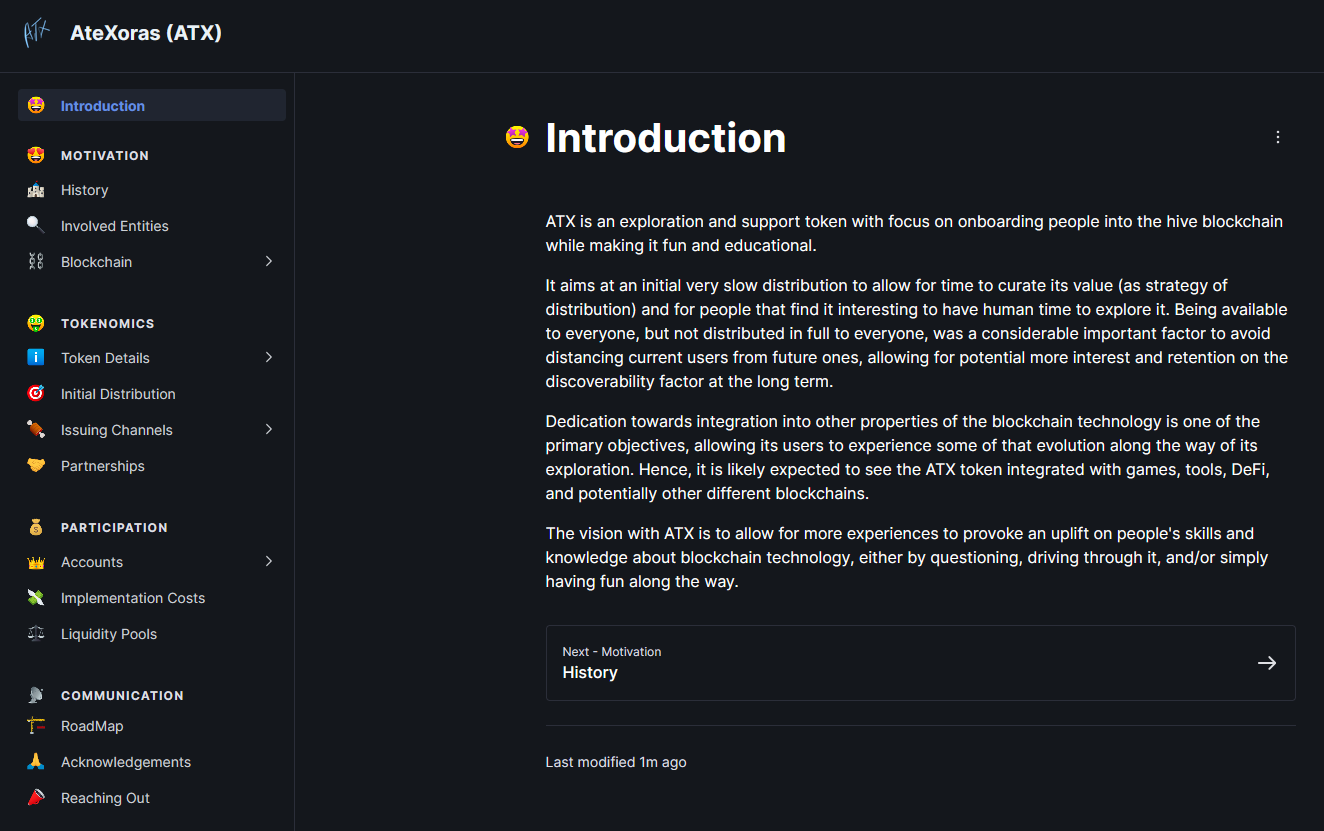
Task: Select Introduction in the sidebar
Action: (x=152, y=105)
